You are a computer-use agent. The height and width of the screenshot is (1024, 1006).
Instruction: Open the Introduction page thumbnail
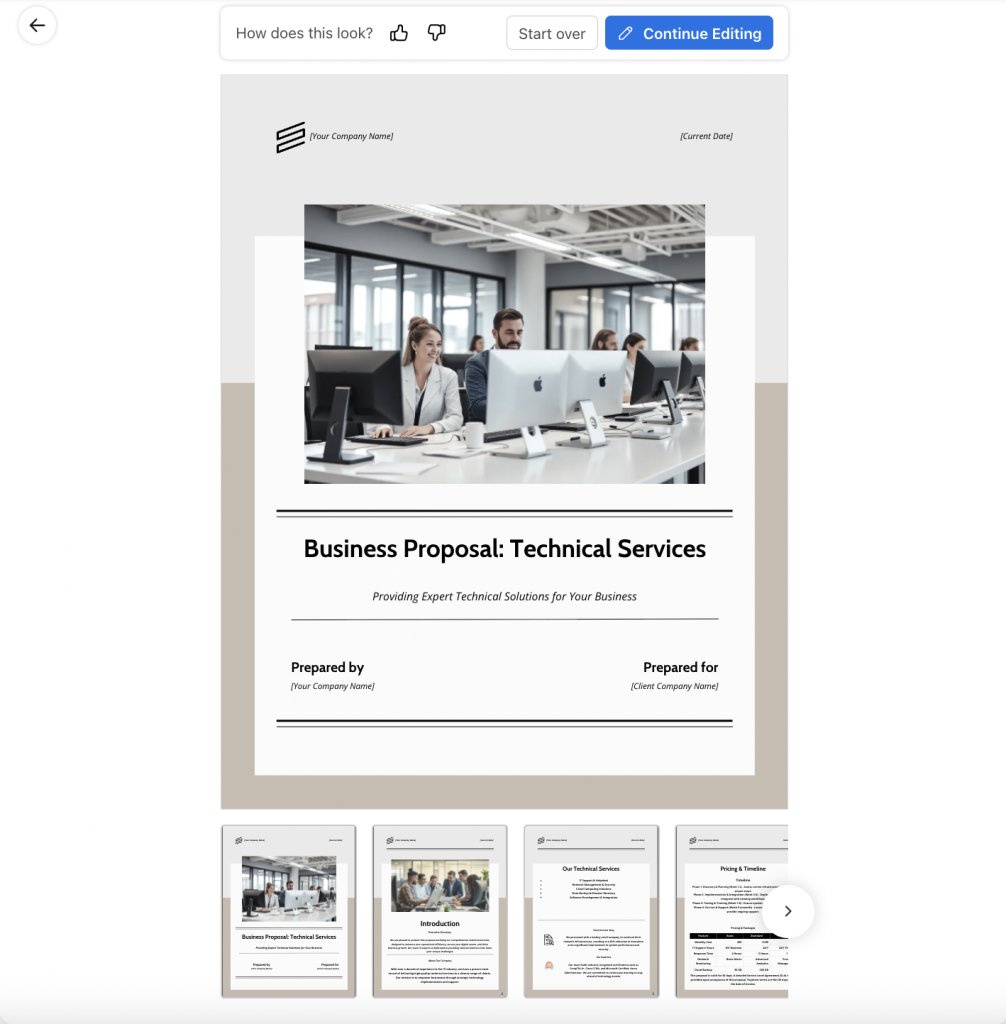(x=440, y=911)
